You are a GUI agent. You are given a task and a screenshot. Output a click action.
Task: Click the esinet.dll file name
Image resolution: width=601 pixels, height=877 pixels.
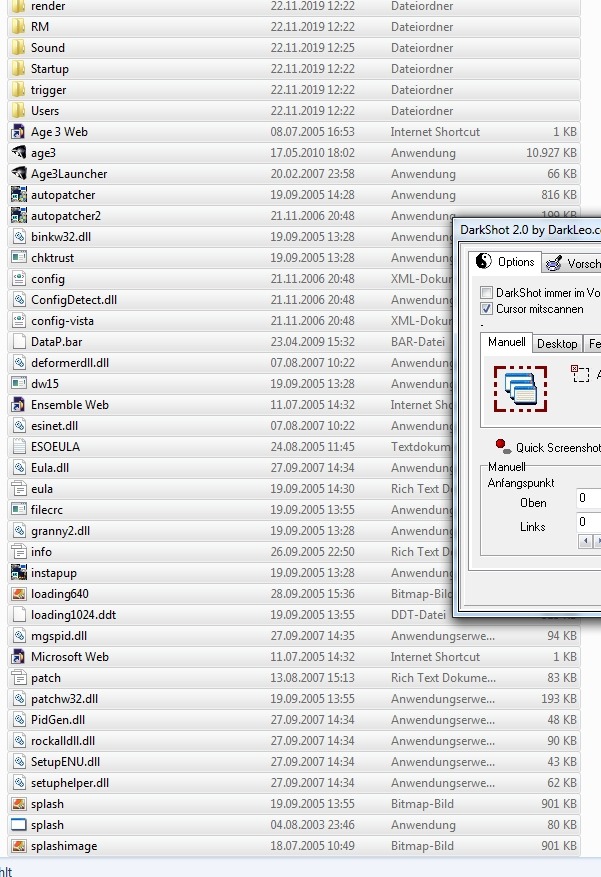click(x=54, y=426)
